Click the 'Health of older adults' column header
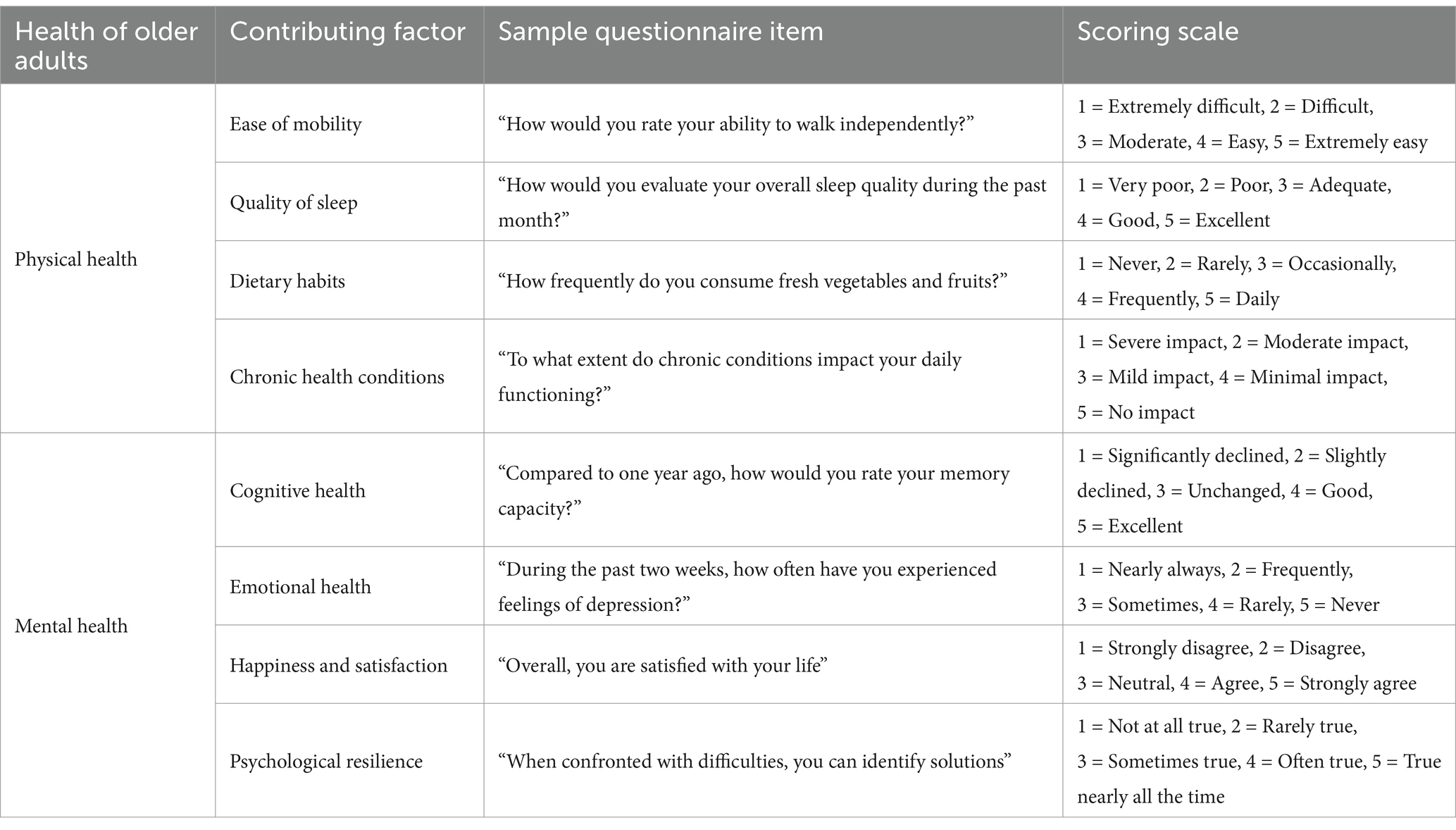The height and width of the screenshot is (830, 1456). [106, 46]
